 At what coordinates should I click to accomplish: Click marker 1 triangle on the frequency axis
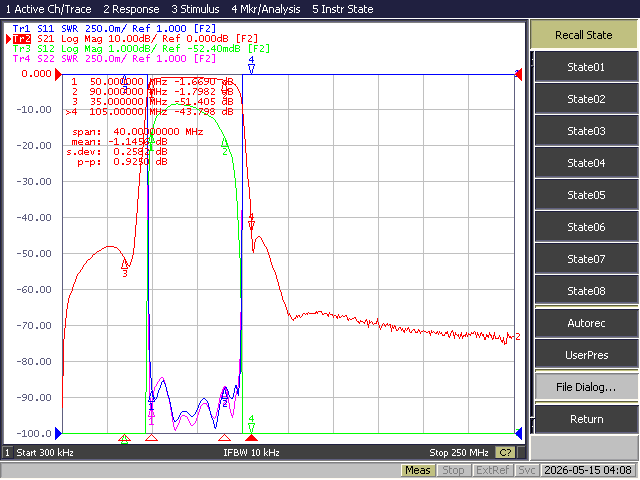point(151,438)
